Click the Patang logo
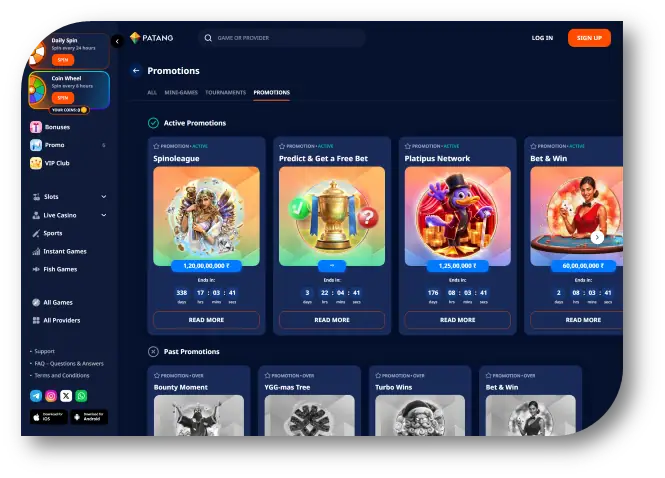The height and width of the screenshot is (478, 665). pos(151,38)
